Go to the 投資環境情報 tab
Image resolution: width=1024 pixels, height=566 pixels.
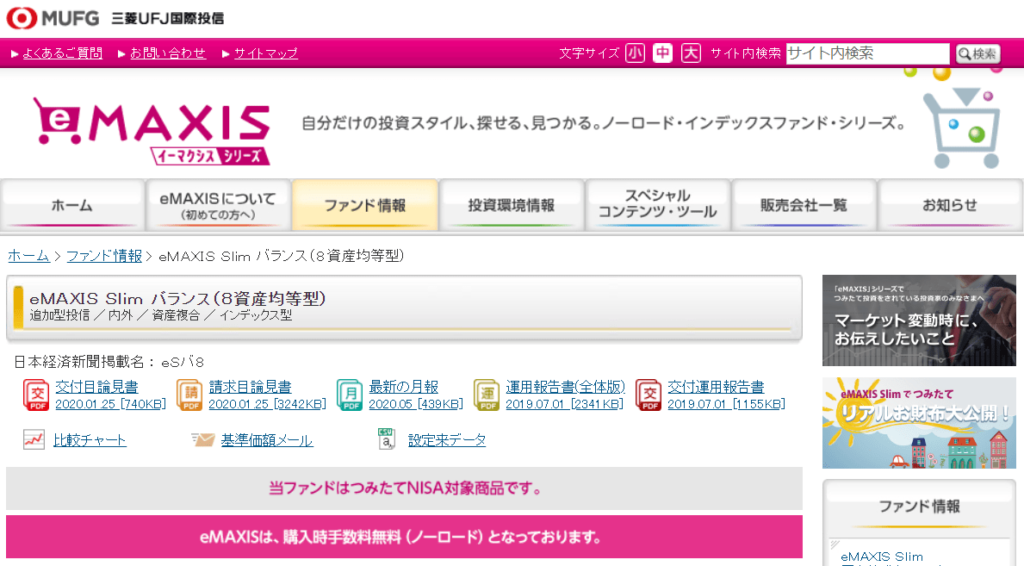tap(511, 205)
